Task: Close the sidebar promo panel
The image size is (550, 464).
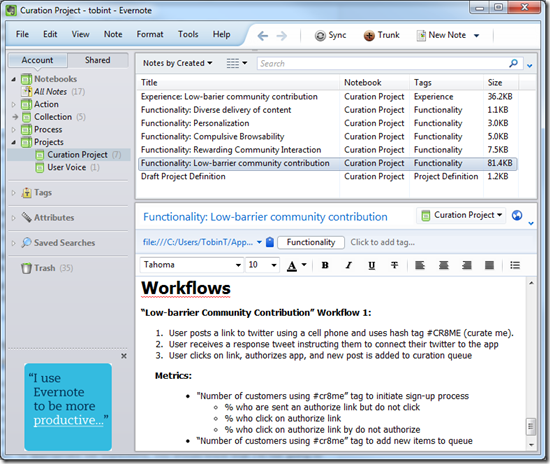Action: [124, 356]
